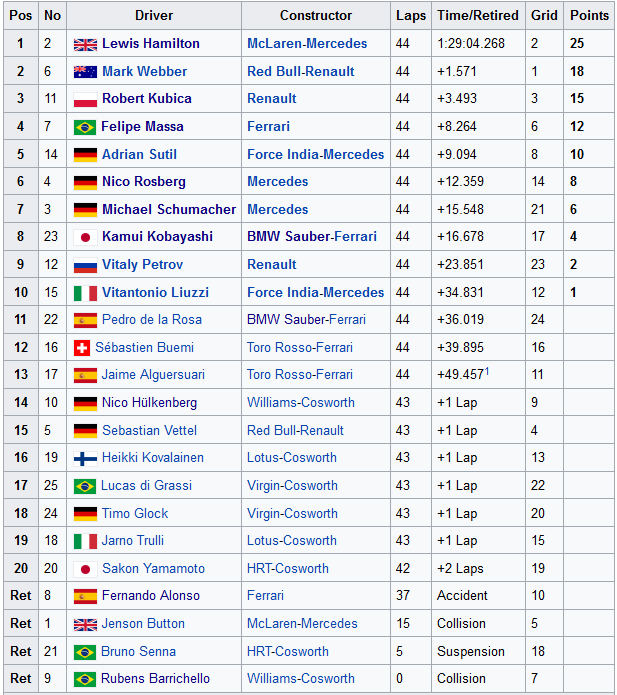617x695 pixels.
Task: Follow the Nico Rosberg driver link
Action: 143,182
